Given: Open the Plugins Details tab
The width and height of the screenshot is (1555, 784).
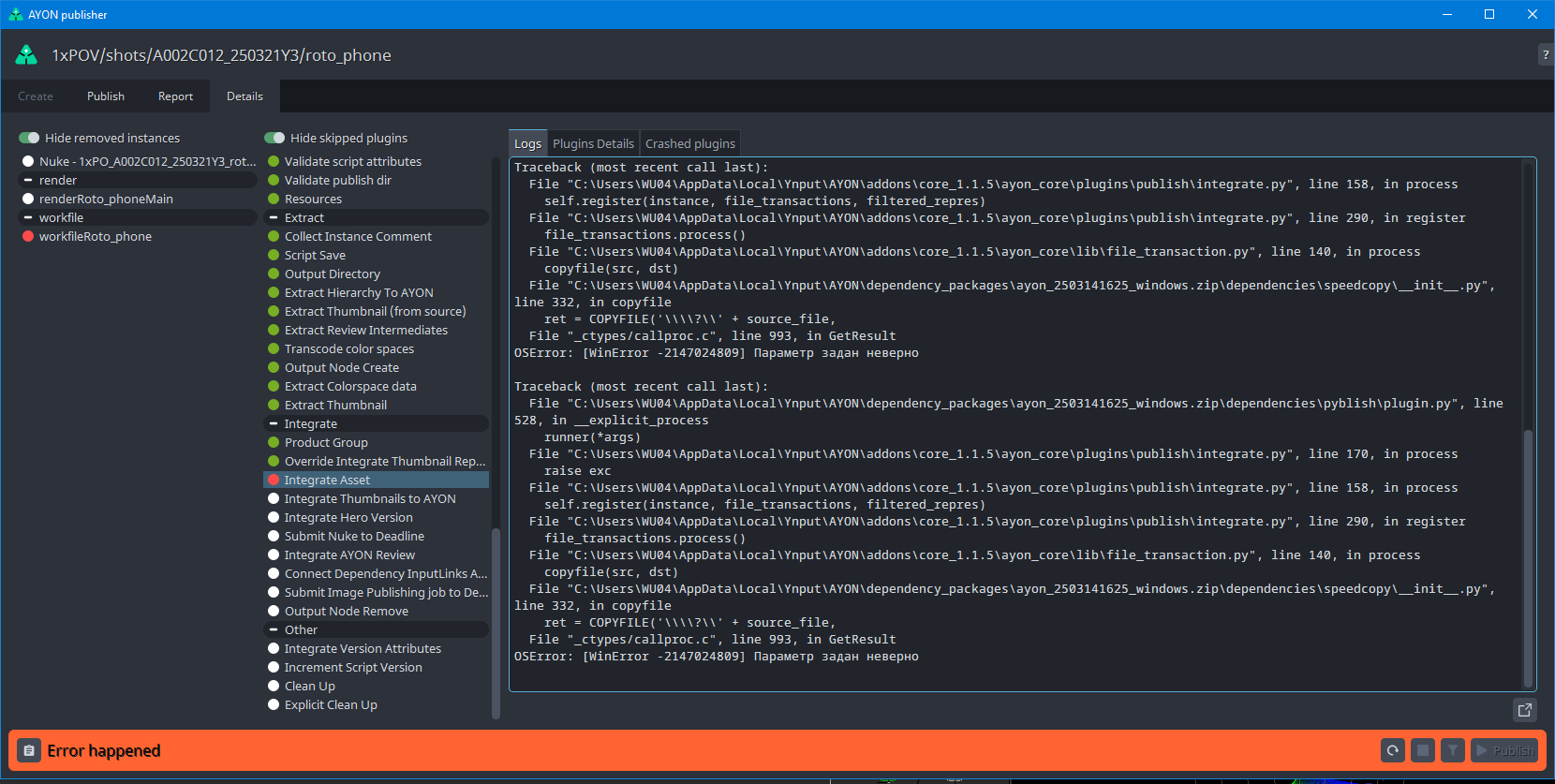Looking at the screenshot, I should [x=593, y=143].
